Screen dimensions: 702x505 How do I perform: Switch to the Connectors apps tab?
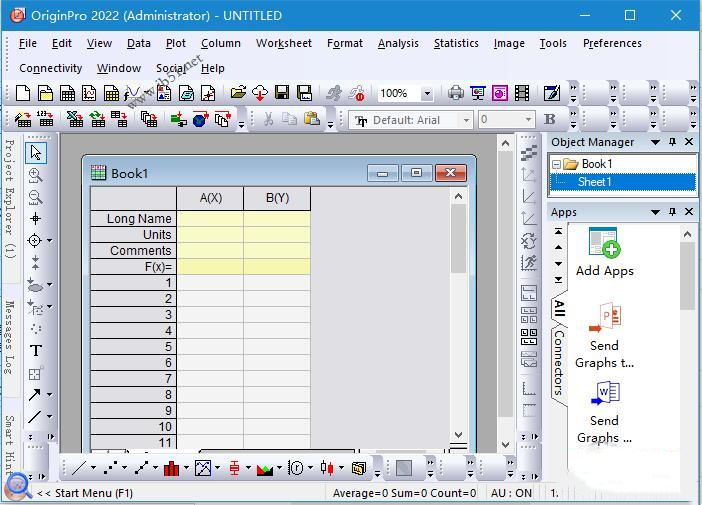click(559, 363)
